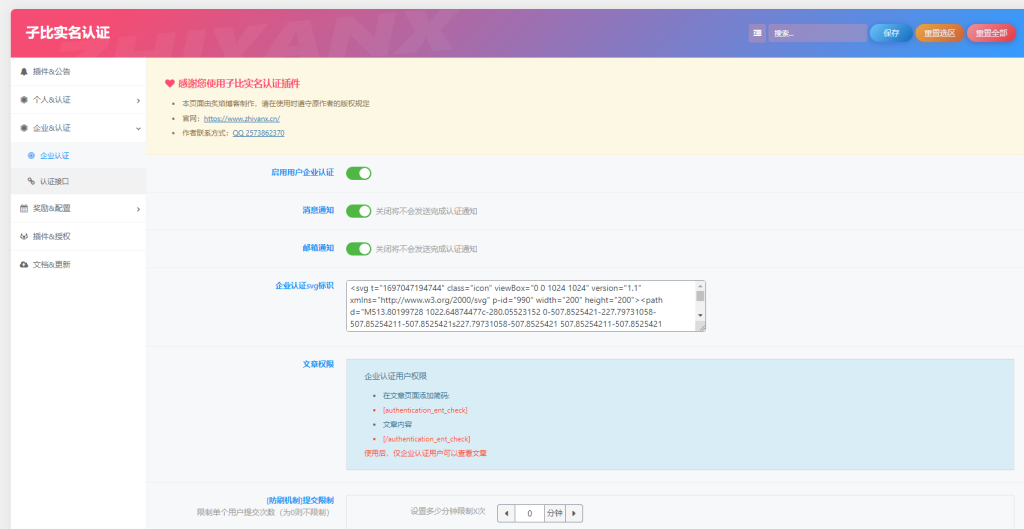Select the 企业认证 submenu item
This screenshot has width=1024, height=529.
click(x=78, y=155)
